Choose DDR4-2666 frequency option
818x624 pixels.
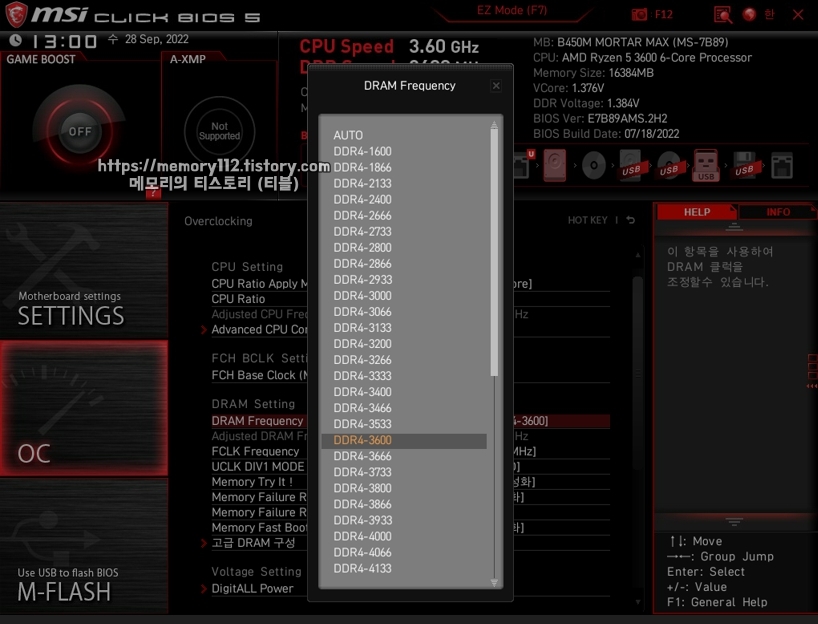(x=363, y=215)
